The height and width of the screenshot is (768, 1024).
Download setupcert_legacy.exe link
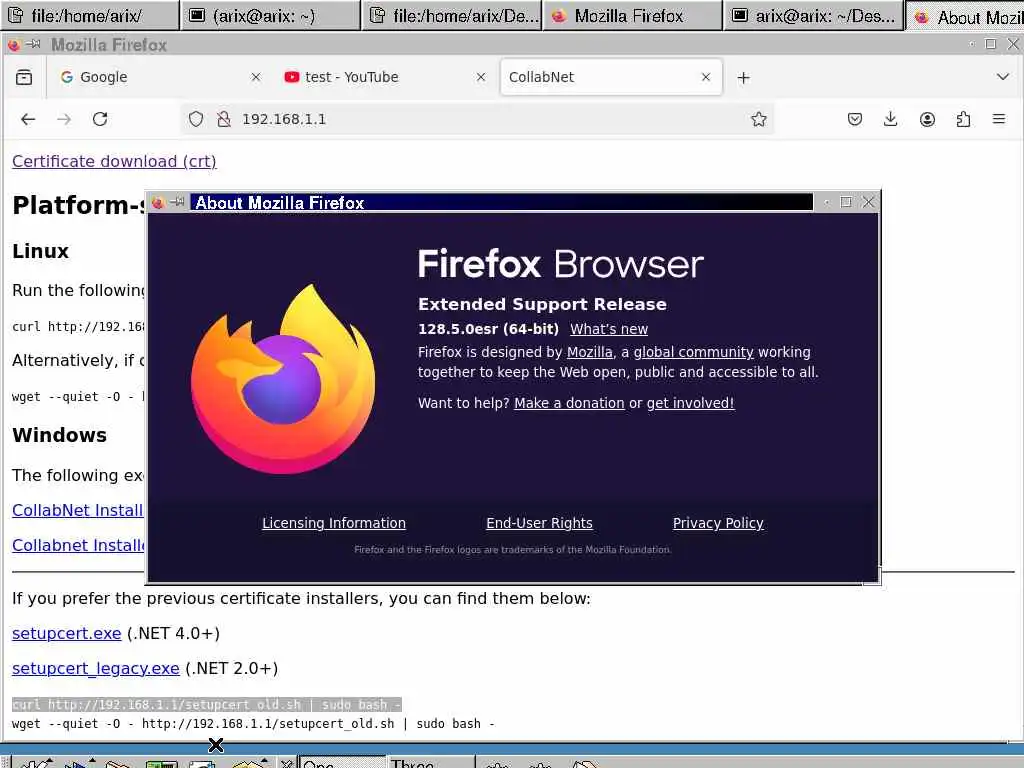point(95,669)
